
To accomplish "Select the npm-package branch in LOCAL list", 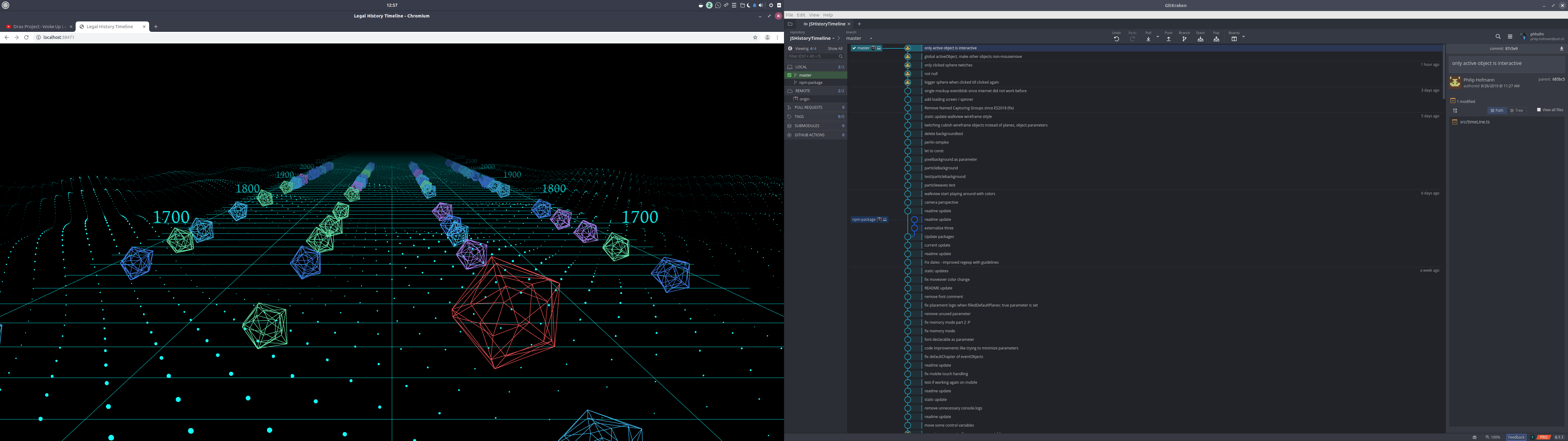I will pyautogui.click(x=811, y=82).
